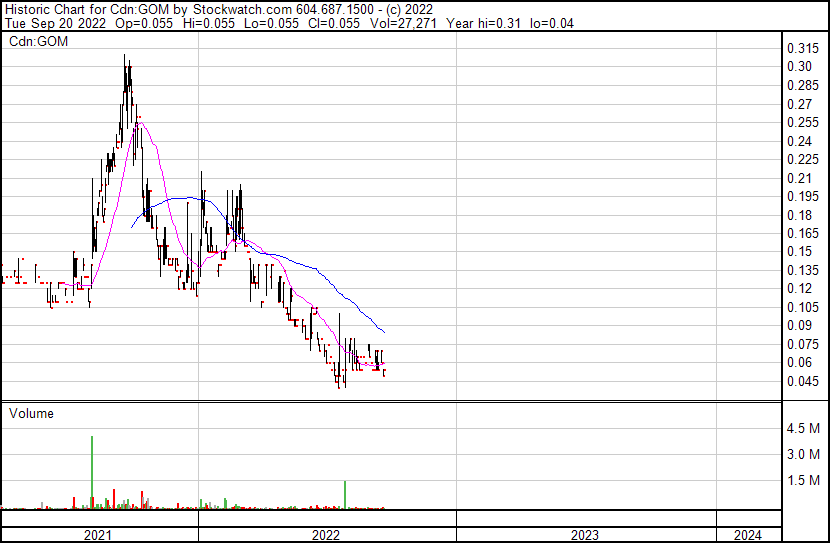Click the 4.5 M volume axis label
This screenshot has height=543, width=830.
click(804, 429)
